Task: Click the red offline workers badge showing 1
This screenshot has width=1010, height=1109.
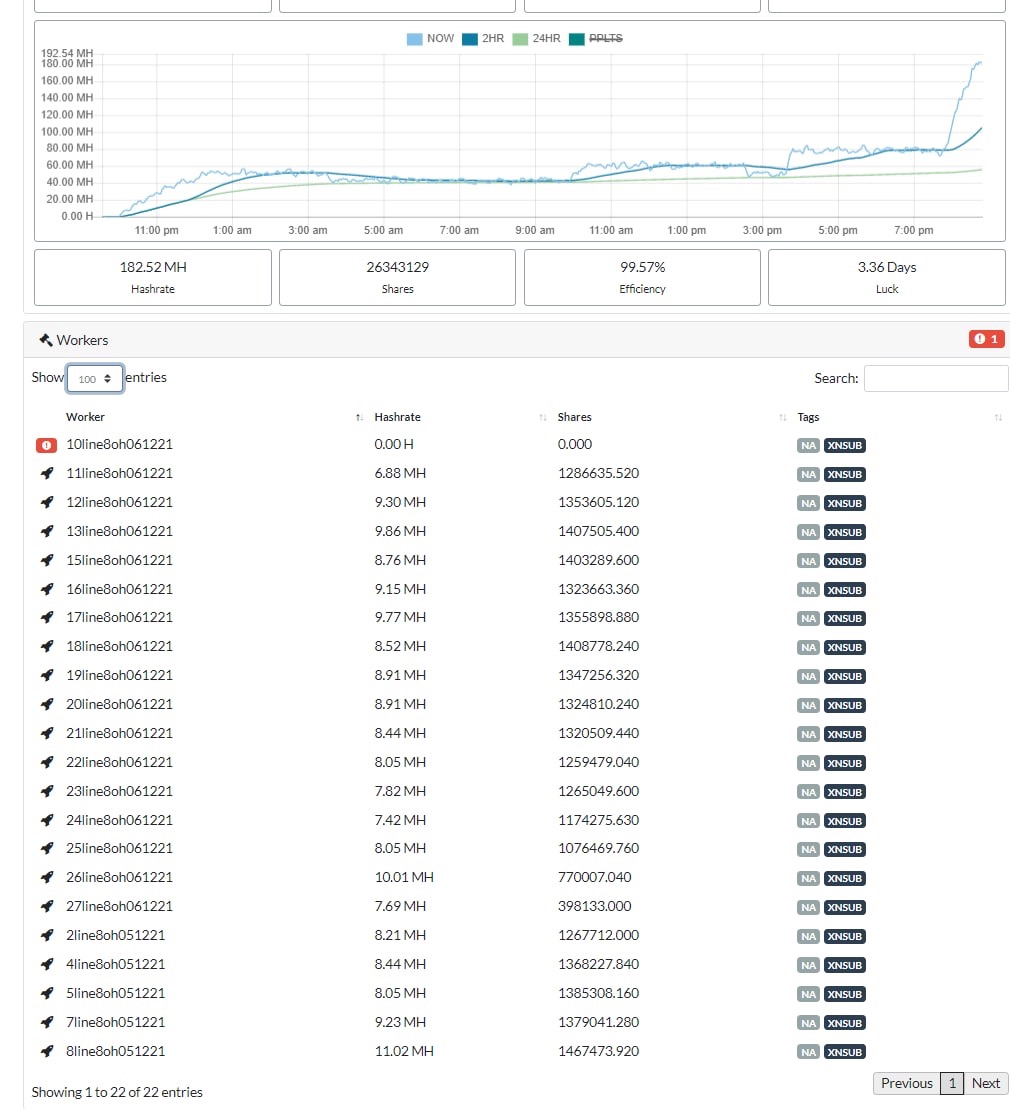Action: 986,339
